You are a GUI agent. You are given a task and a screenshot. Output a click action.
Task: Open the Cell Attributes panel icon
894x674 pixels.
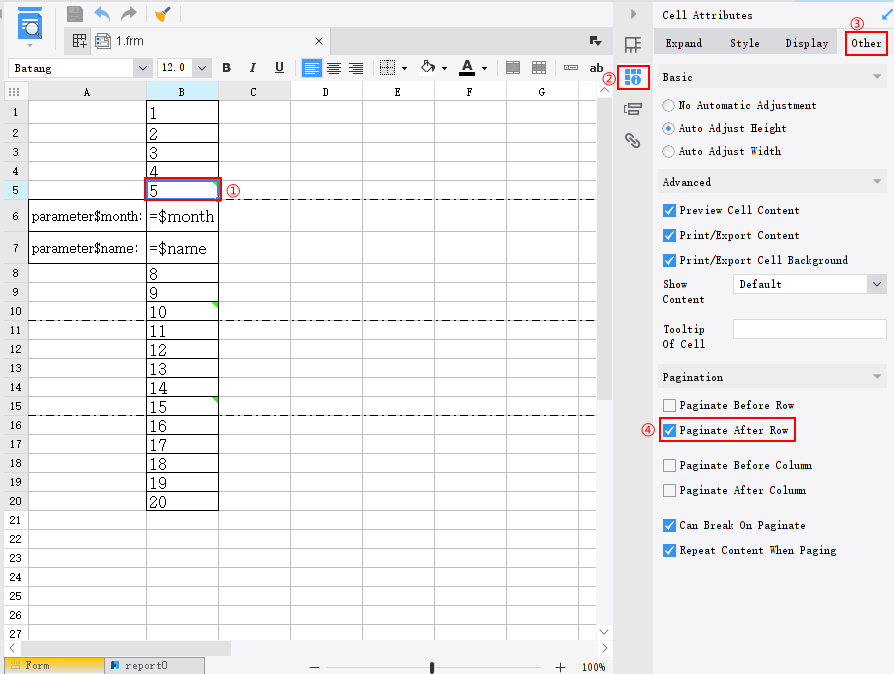633,78
